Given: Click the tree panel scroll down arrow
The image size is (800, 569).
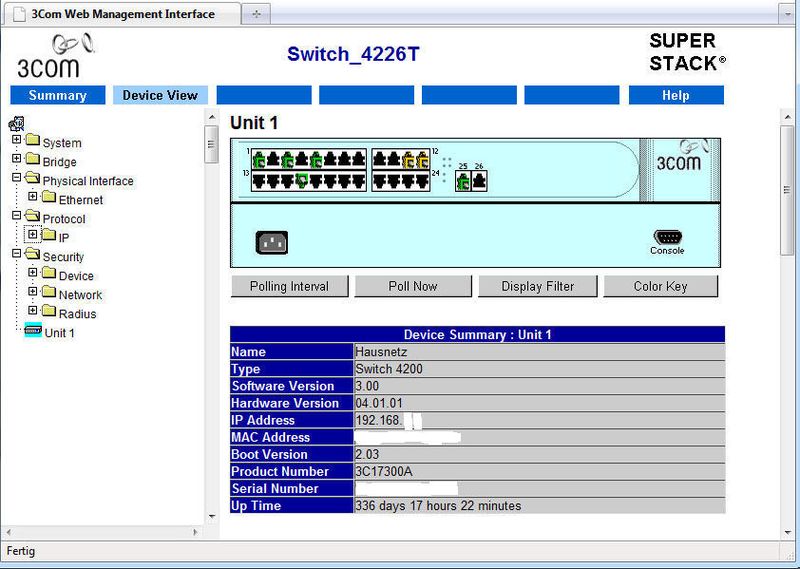Looking at the screenshot, I should 212,516.
